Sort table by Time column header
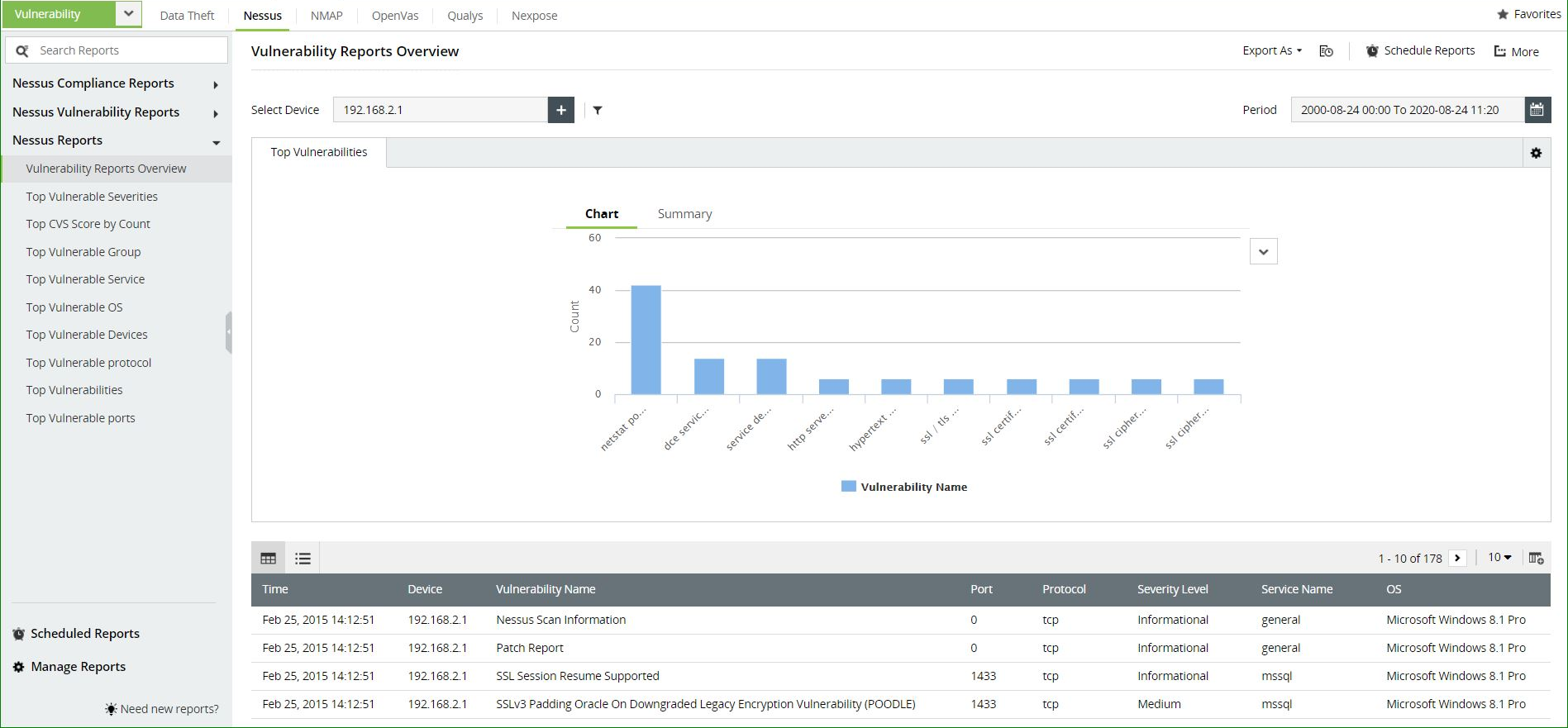Screen dimensions: 1568x728 pyautogui.click(x=275, y=590)
